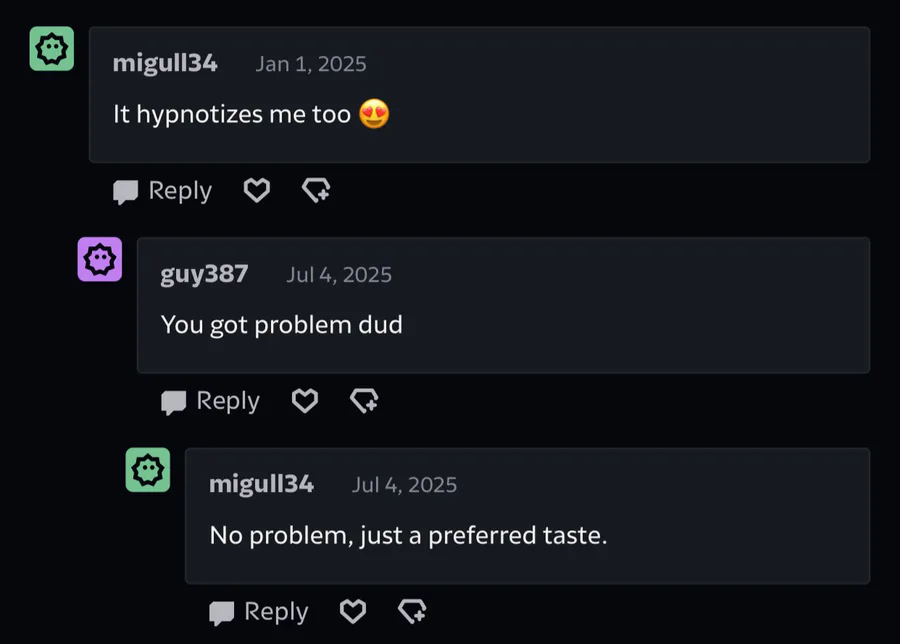Click guy387's Jul 4, 2025 timestamp
This screenshot has width=900, height=644.
pos(339,274)
